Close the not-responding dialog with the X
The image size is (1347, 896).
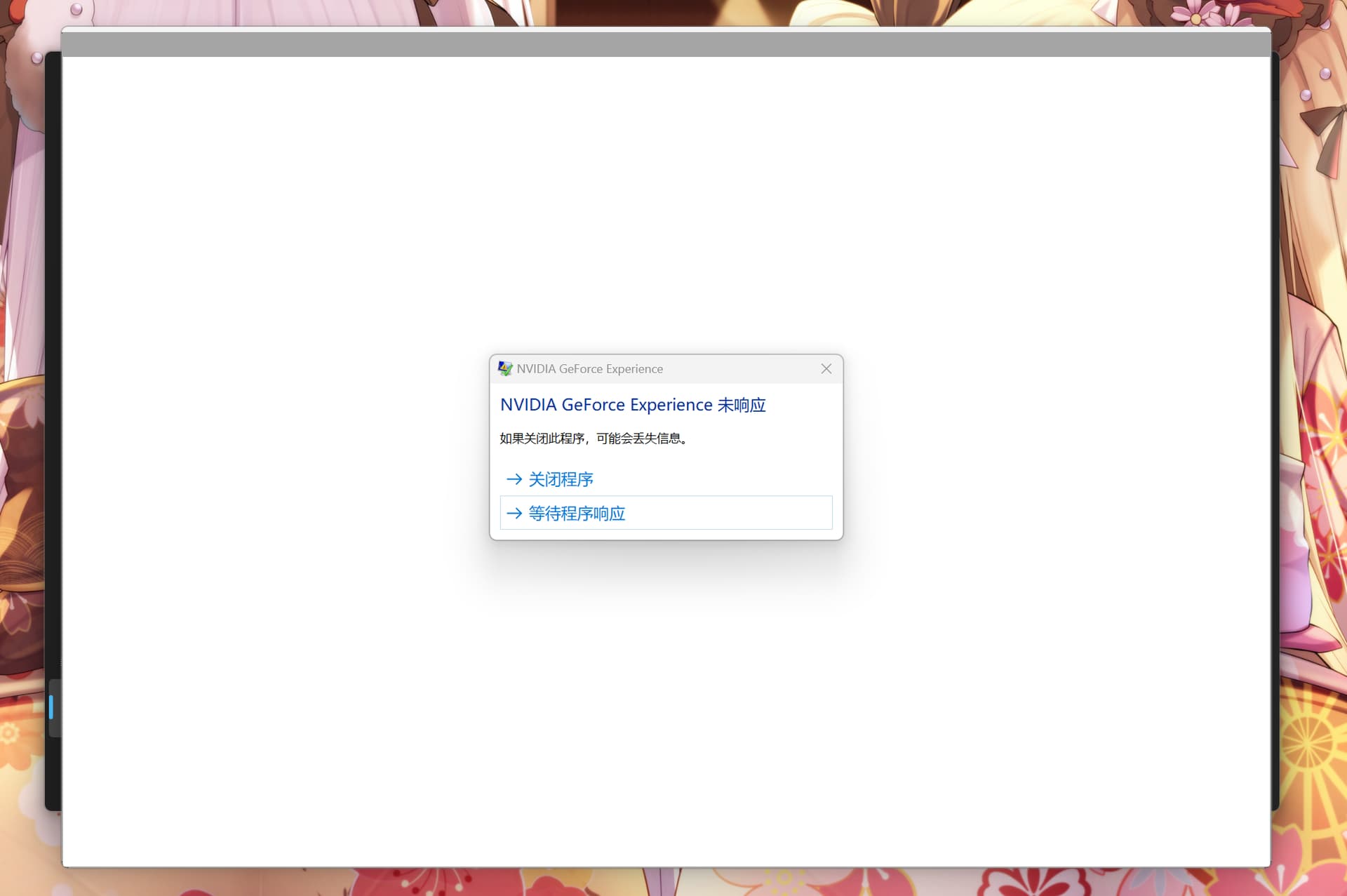(826, 369)
